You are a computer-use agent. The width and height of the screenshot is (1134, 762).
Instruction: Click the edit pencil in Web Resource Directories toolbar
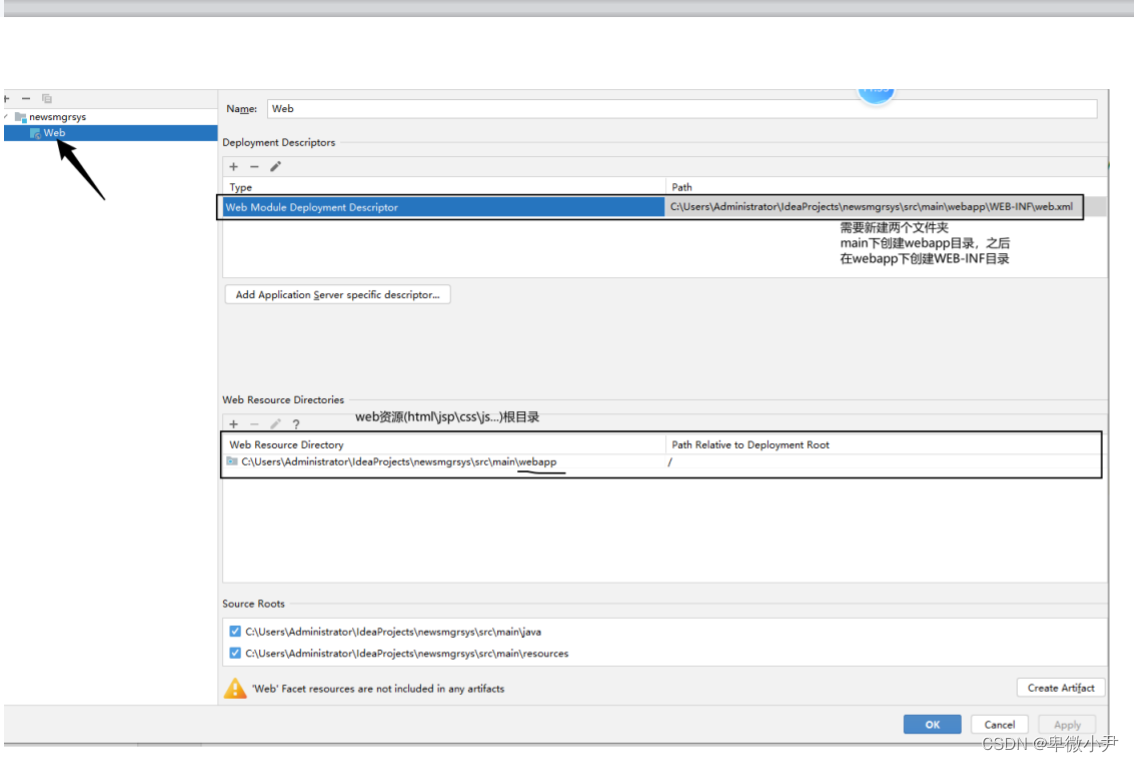(x=275, y=424)
